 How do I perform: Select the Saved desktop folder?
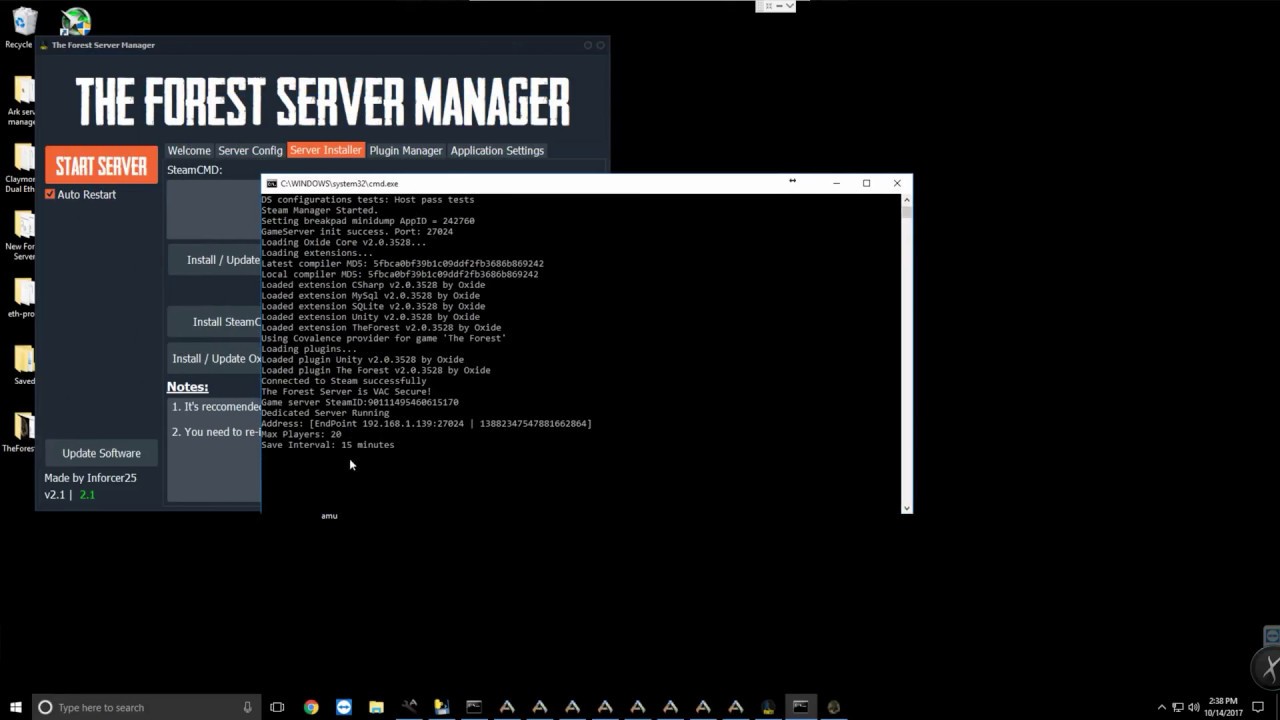[x=23, y=365]
